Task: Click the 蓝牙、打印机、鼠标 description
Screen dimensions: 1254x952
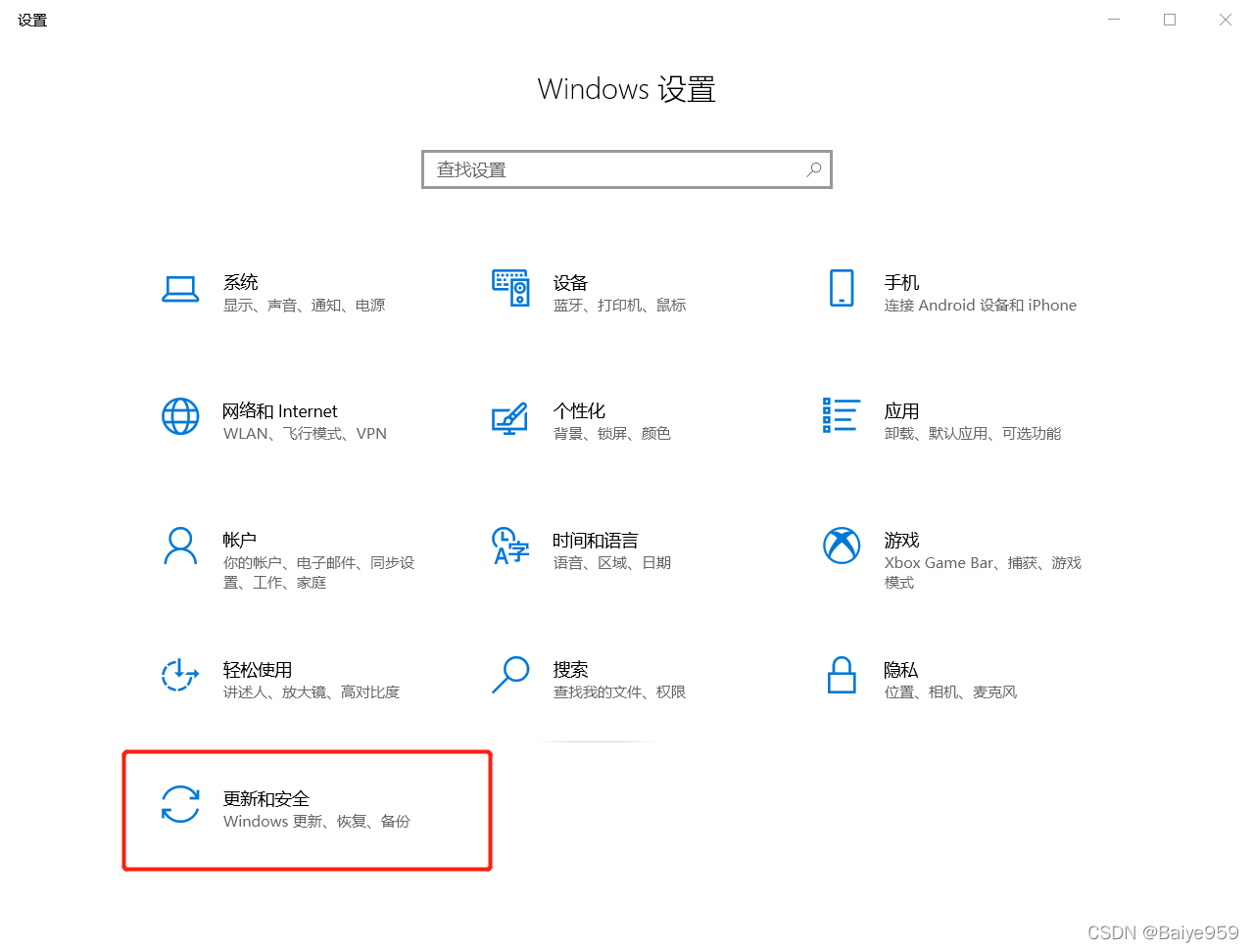Action: [x=620, y=306]
